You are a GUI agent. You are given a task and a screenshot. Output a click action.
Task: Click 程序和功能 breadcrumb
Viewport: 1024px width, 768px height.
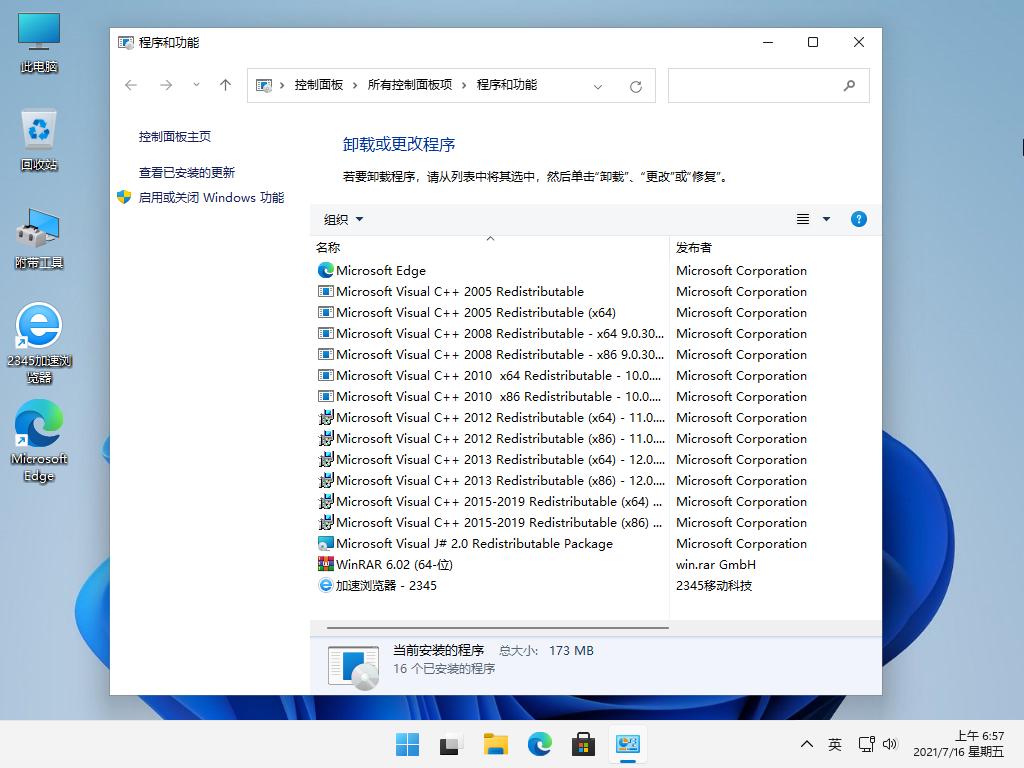pos(507,85)
